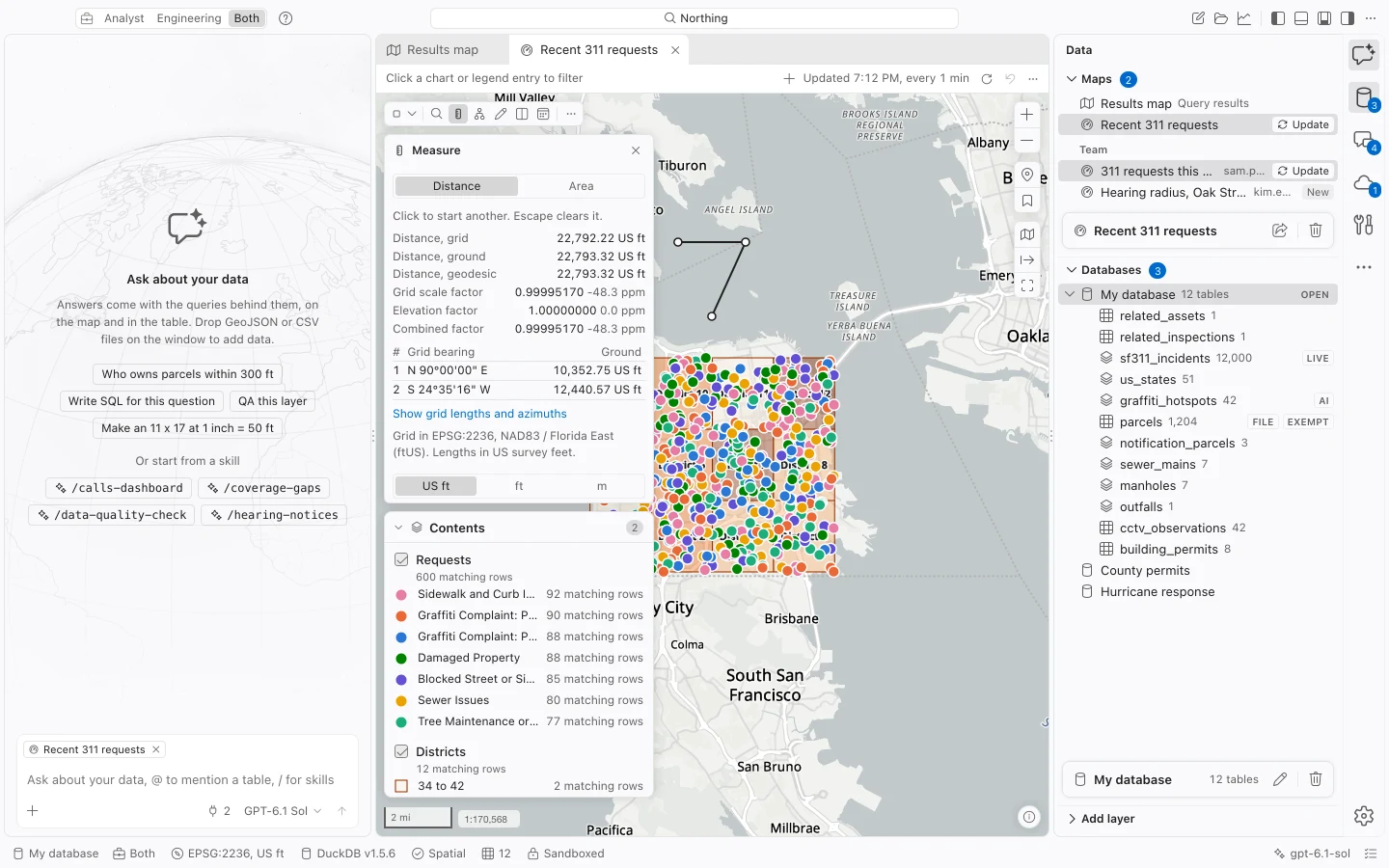The height and width of the screenshot is (868, 1389).
Task: Click the split view icon on map toolbar
Action: coord(522,114)
